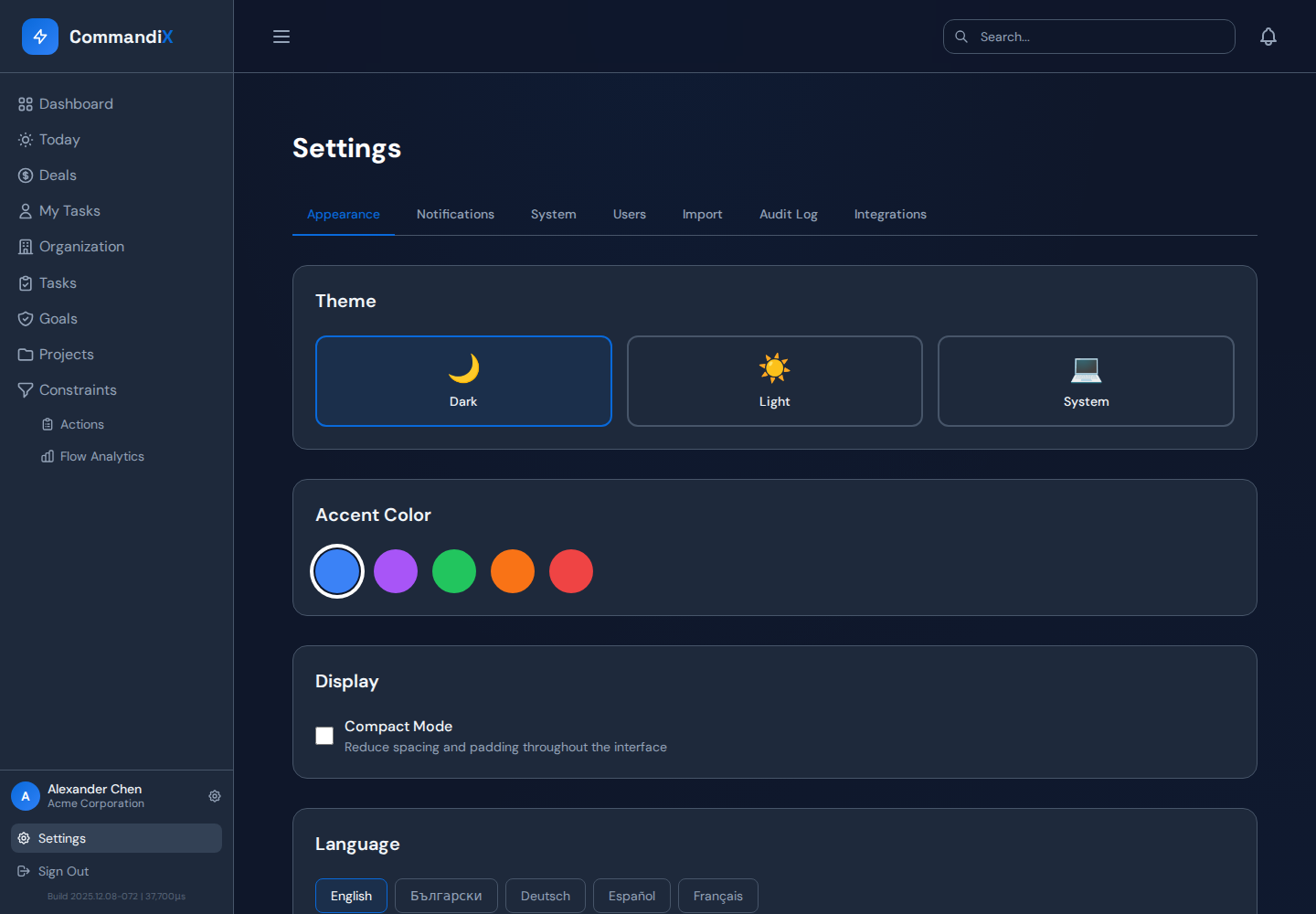The width and height of the screenshot is (1316, 914).
Task: Click the Deals dollar icon
Action: tap(26, 175)
